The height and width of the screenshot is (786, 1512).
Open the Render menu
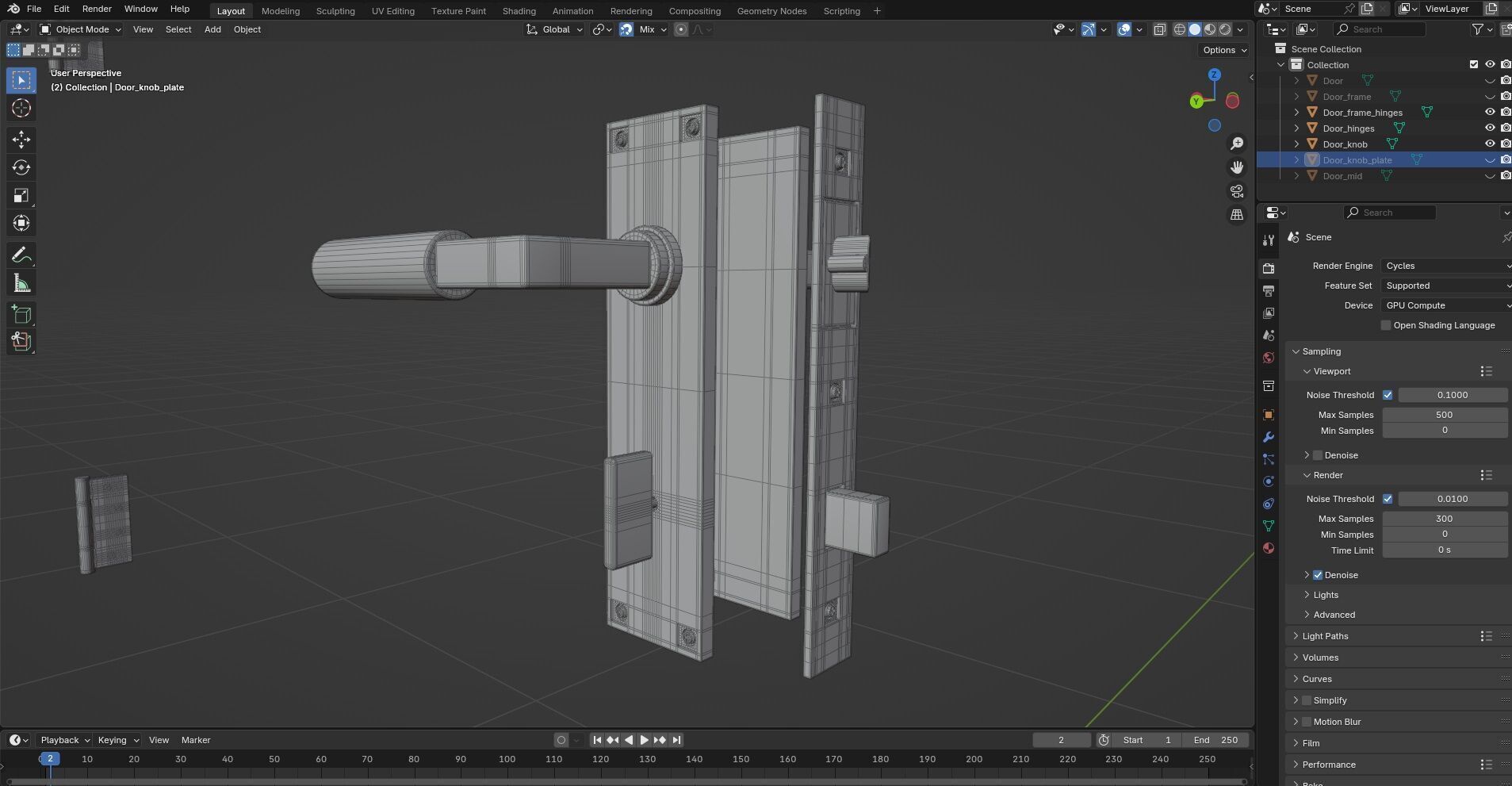[97, 9]
